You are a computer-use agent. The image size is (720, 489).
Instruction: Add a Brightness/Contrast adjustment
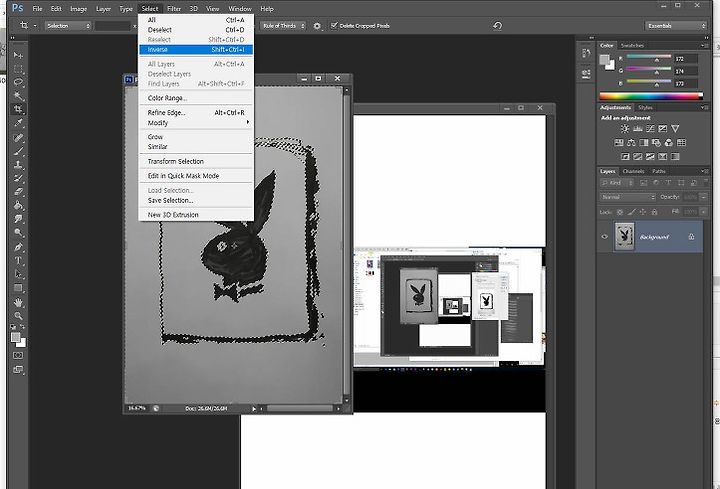click(625, 129)
